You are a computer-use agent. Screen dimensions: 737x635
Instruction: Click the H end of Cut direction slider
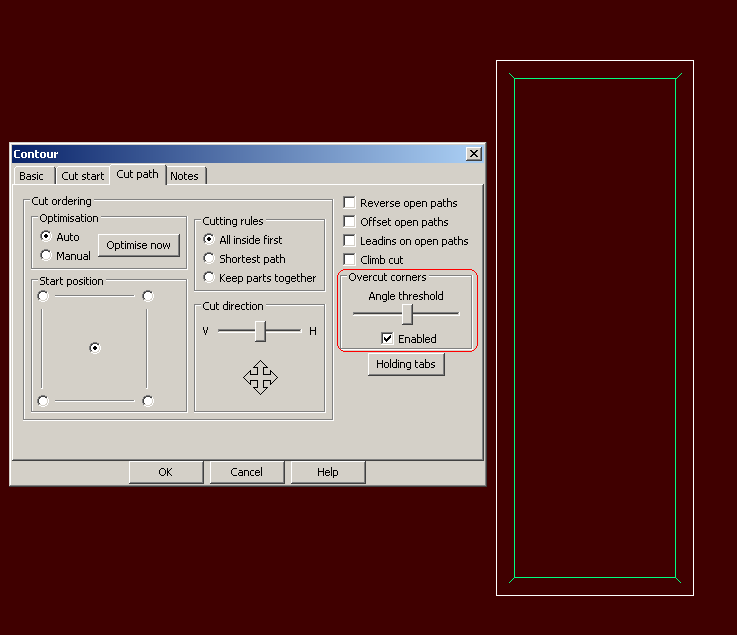pyautogui.click(x=313, y=331)
